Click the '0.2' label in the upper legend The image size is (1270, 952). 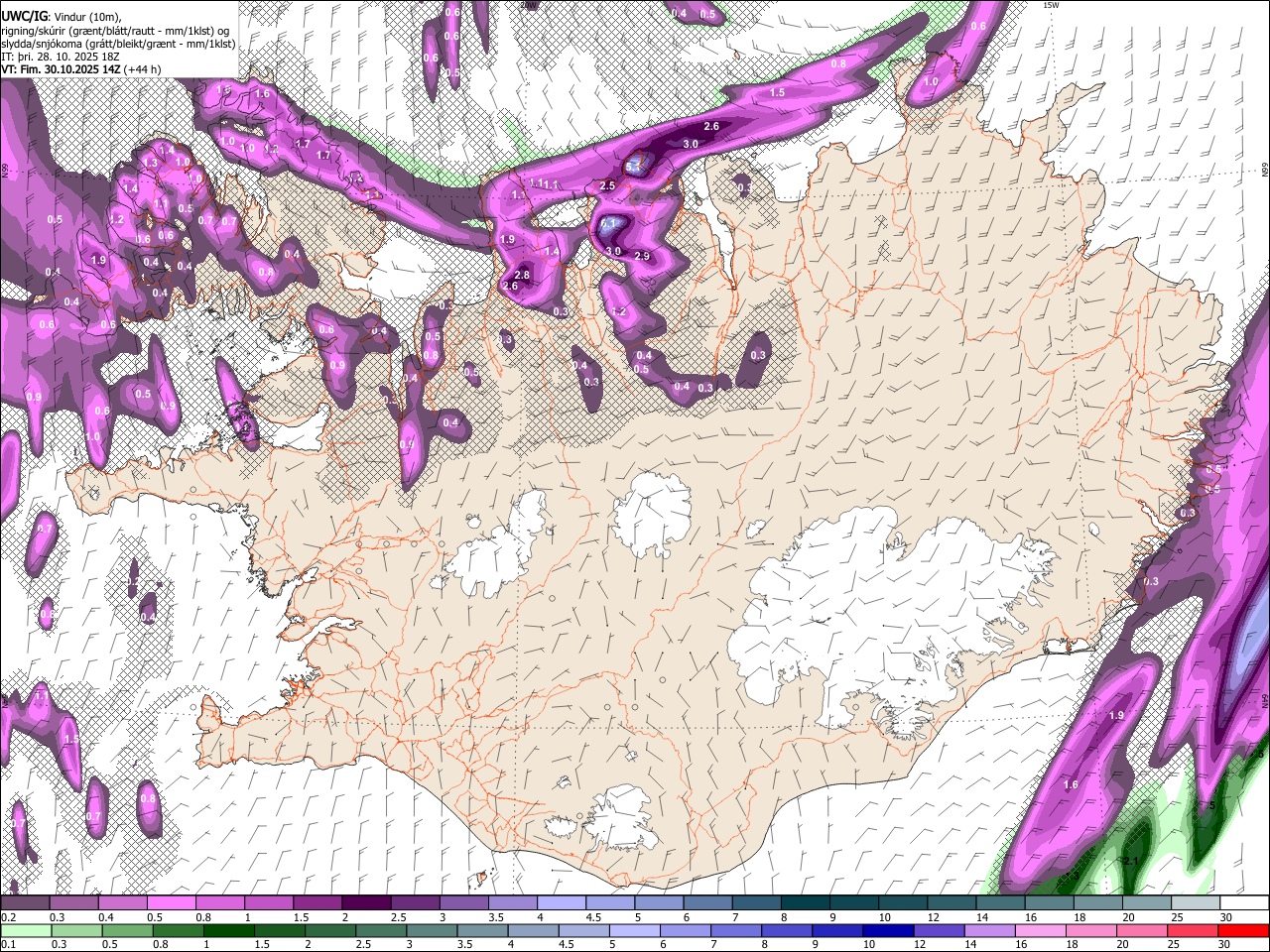tap(8, 917)
